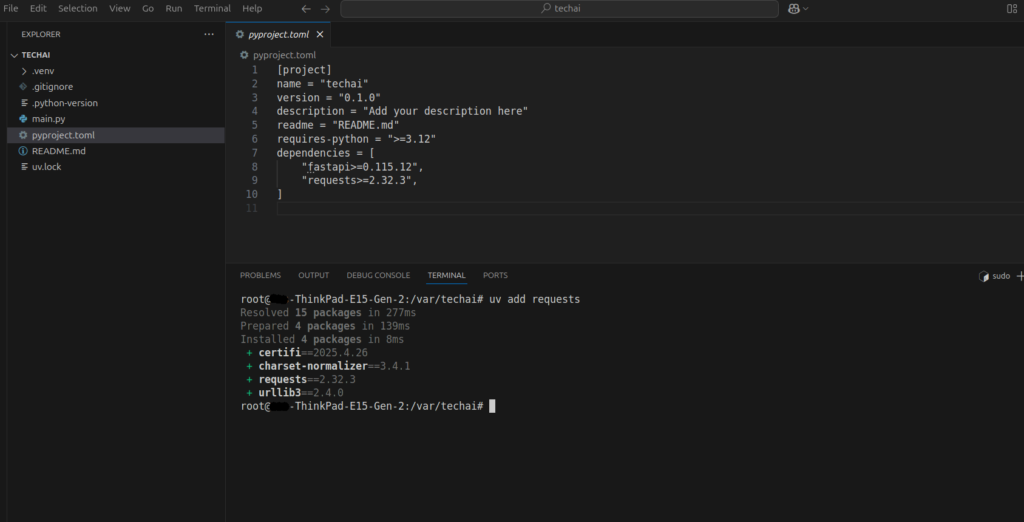
Task: Open the View menu
Action: tap(120, 8)
